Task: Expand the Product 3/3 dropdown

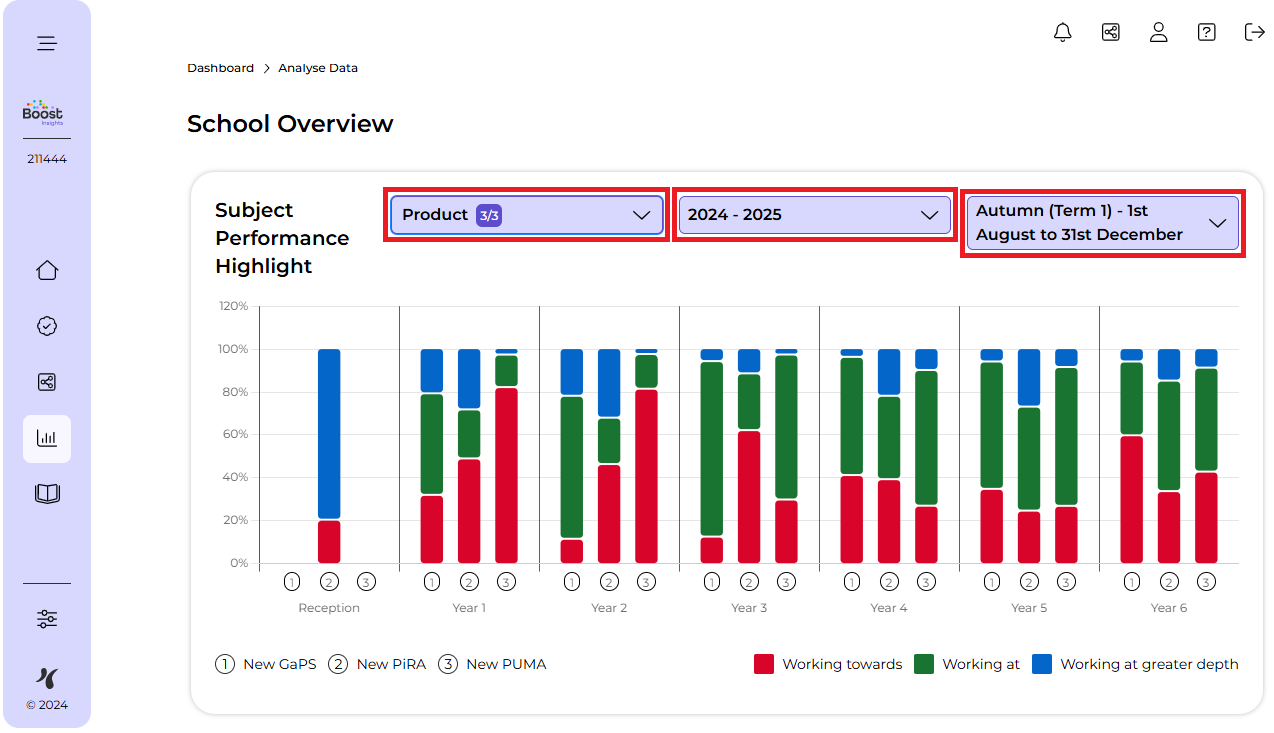Action: (x=526, y=214)
